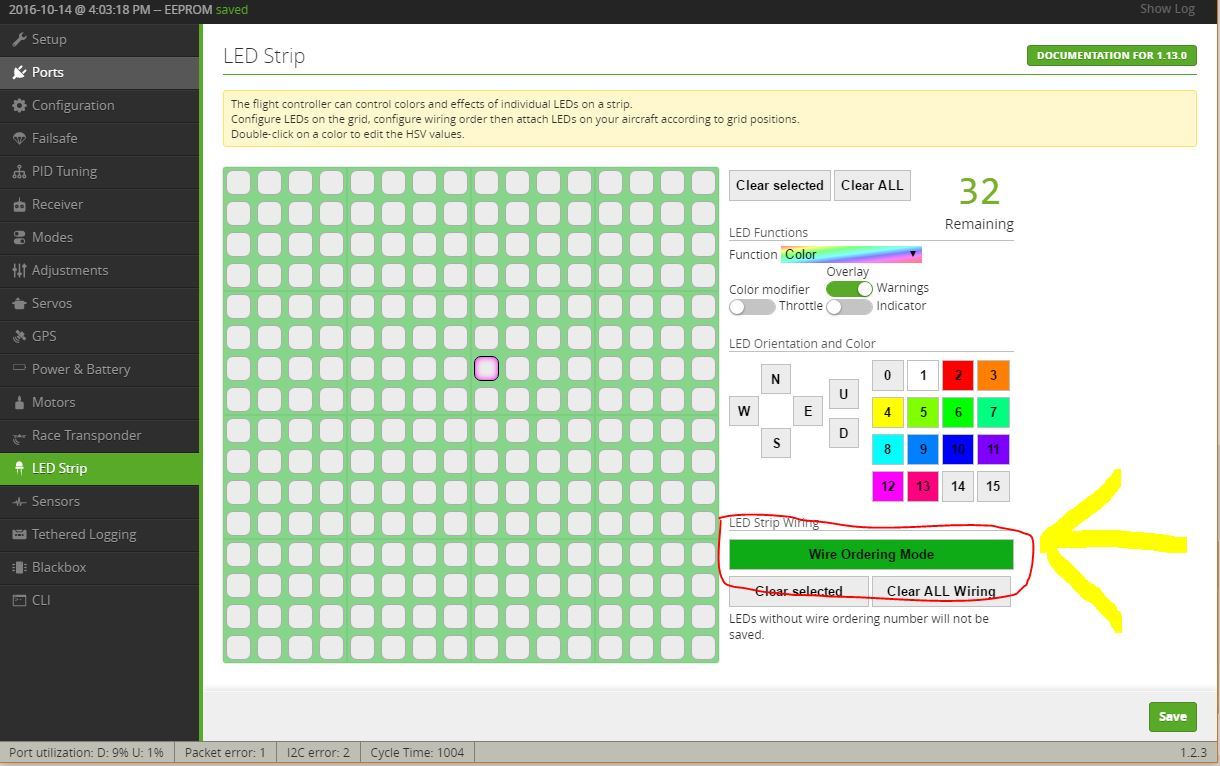Click the Motors icon

click(19, 402)
